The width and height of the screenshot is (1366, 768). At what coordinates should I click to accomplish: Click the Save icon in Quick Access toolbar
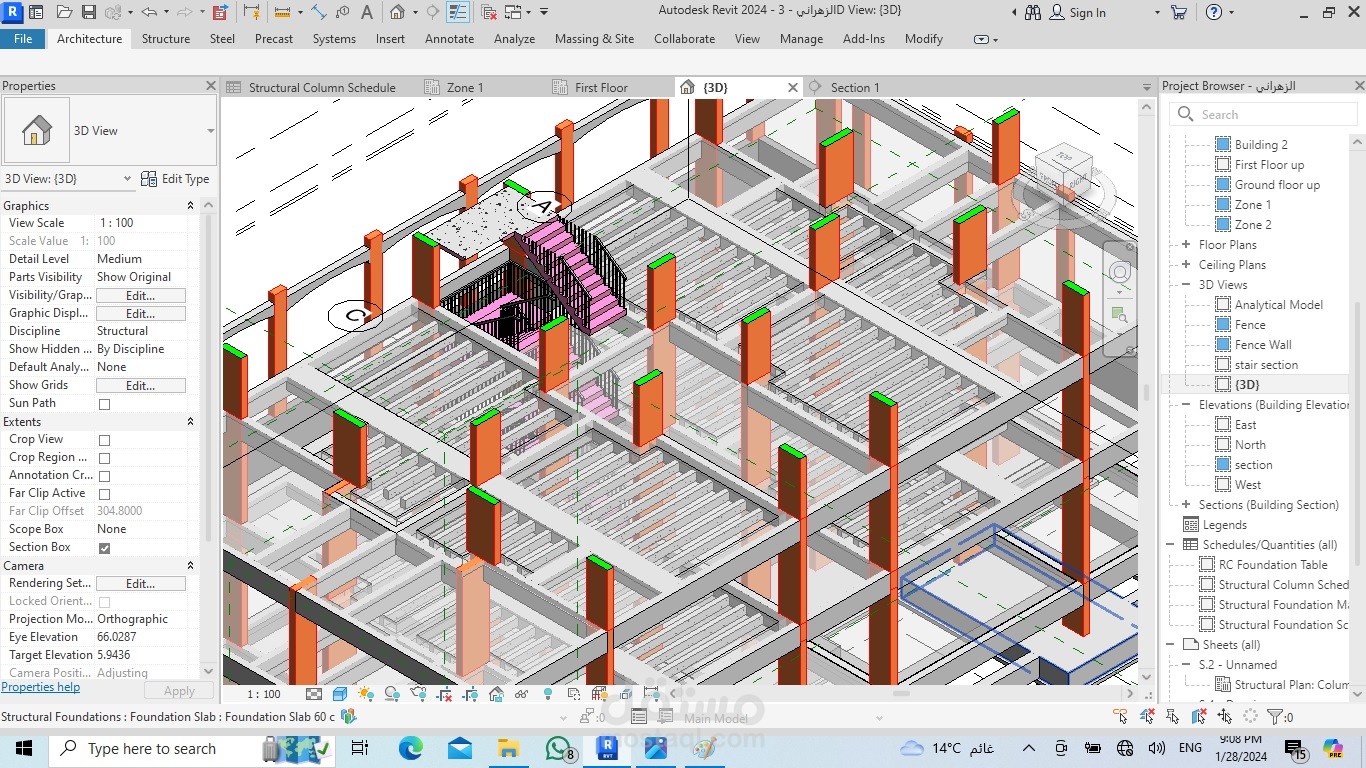click(x=88, y=13)
